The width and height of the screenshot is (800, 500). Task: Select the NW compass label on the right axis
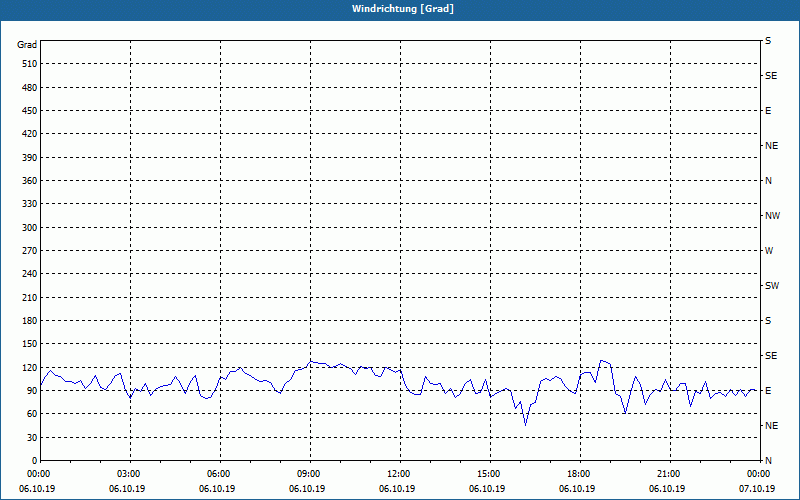click(x=772, y=216)
